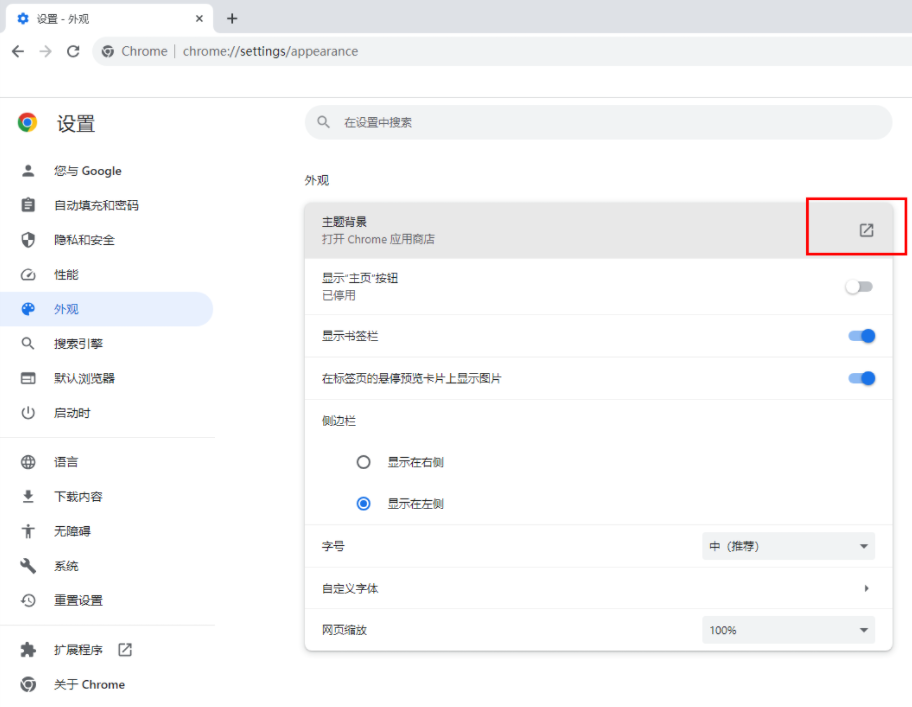Image resolution: width=912 pixels, height=707 pixels.
Task: Select the 显示在左侧 radio button
Action: 364,504
